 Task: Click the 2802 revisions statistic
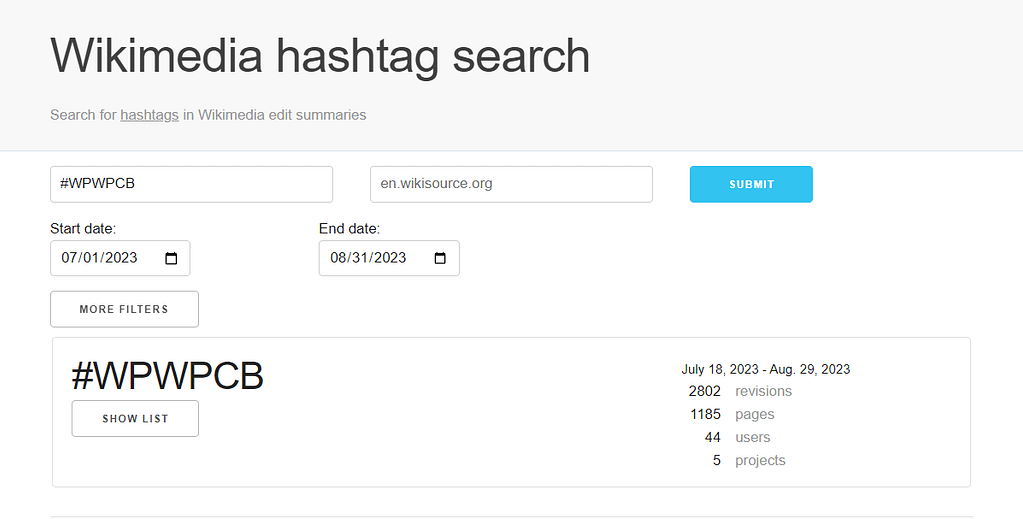pos(740,391)
